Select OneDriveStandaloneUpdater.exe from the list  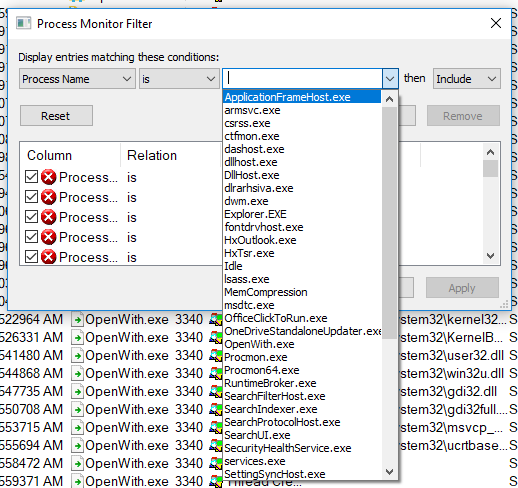[x=302, y=331]
